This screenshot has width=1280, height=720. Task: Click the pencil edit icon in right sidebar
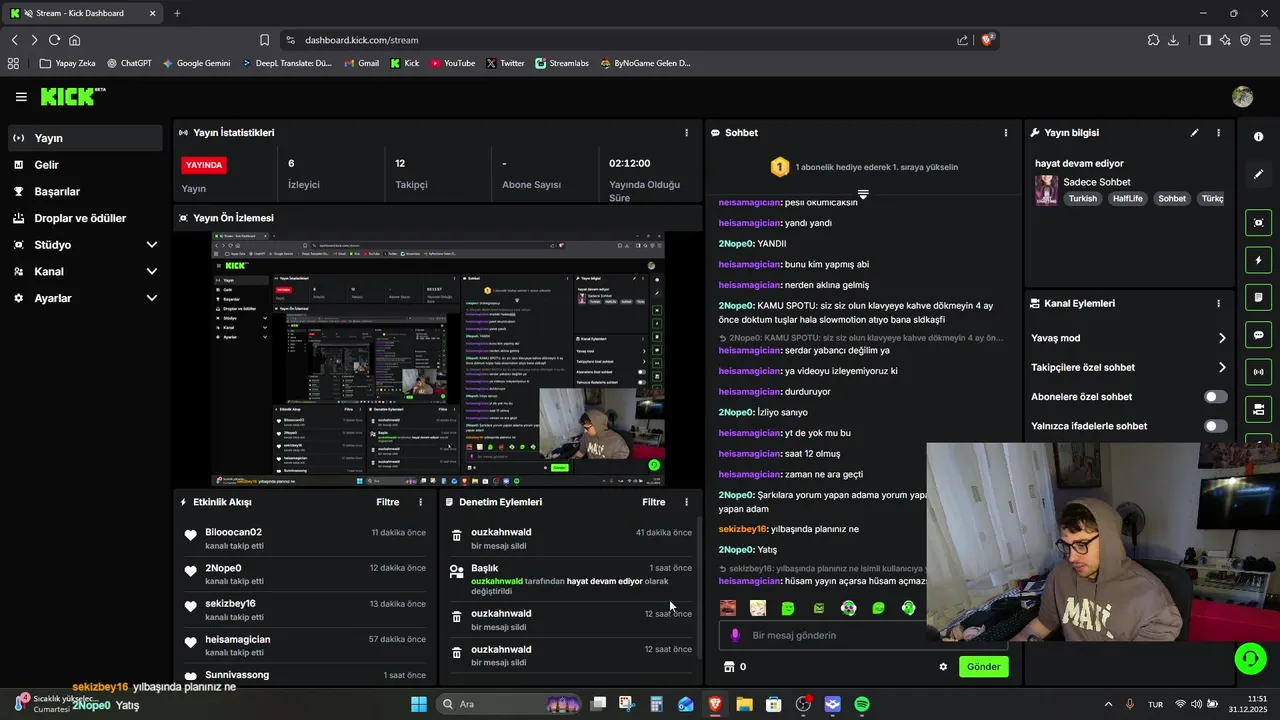(x=1258, y=174)
